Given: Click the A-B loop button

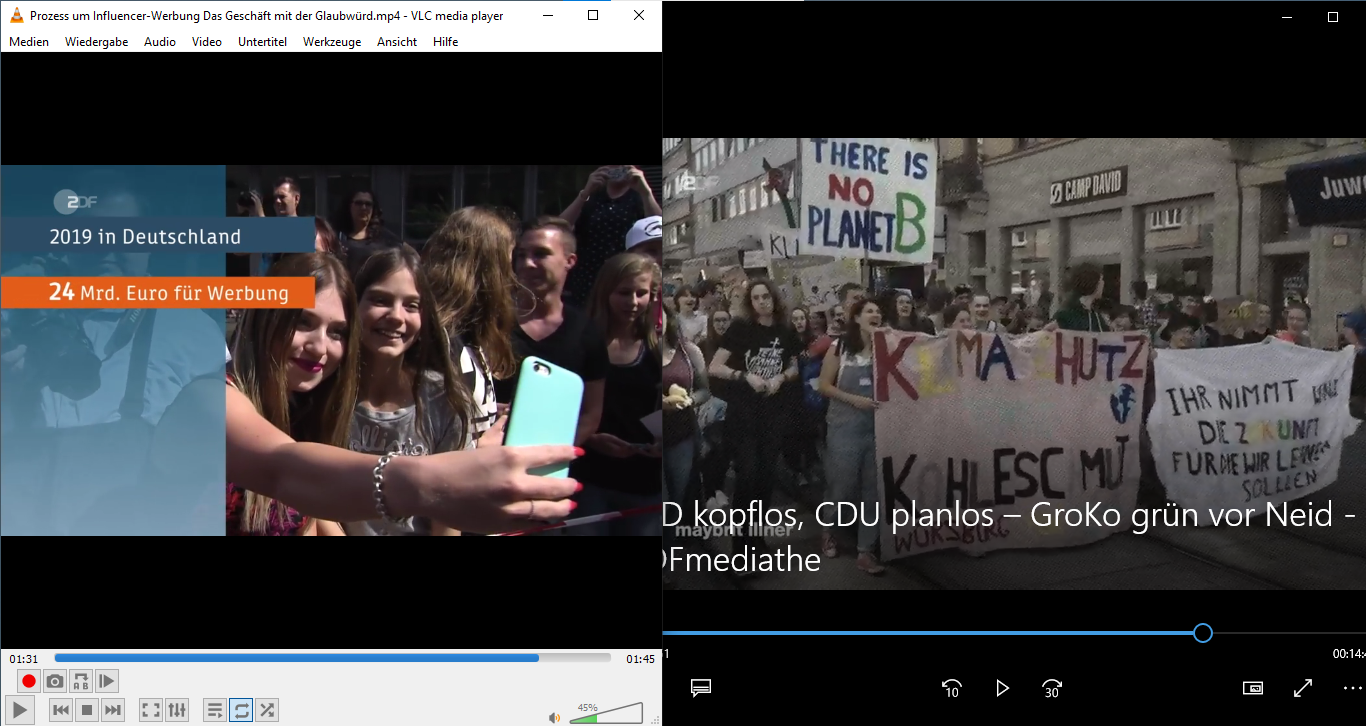Looking at the screenshot, I should (x=81, y=681).
